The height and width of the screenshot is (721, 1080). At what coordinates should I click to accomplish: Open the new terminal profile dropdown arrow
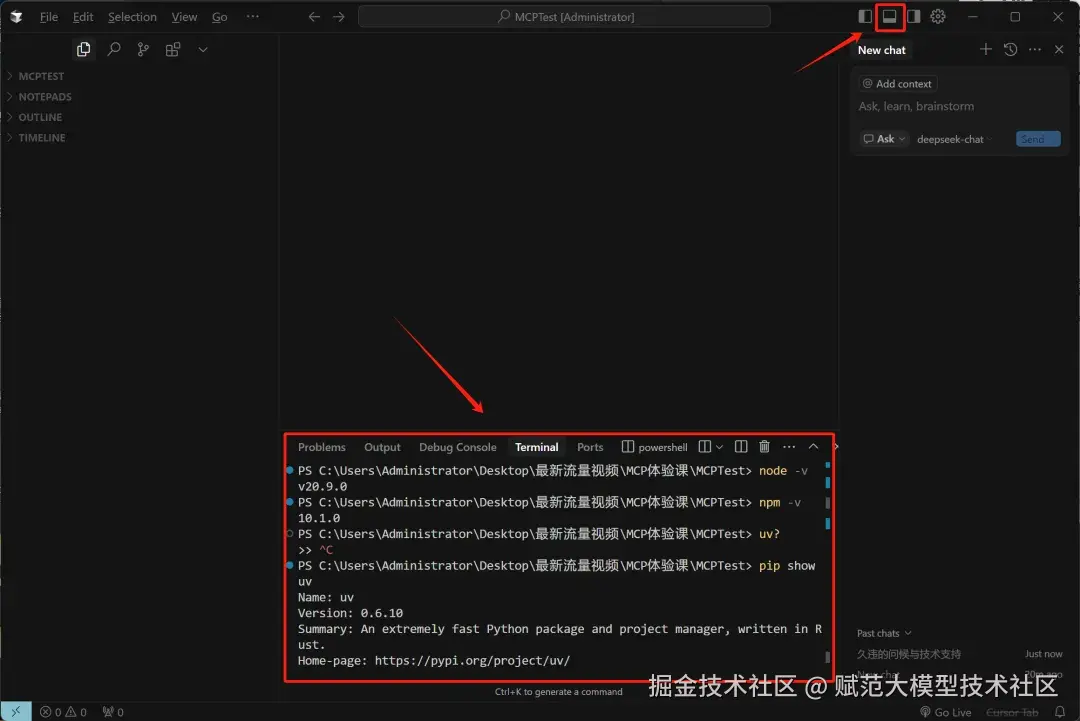[720, 447]
